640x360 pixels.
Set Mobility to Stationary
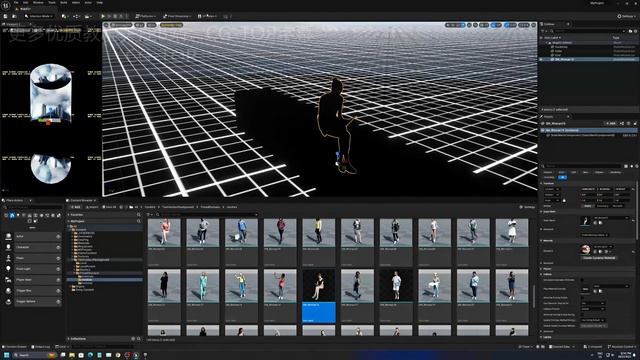tap(602, 206)
